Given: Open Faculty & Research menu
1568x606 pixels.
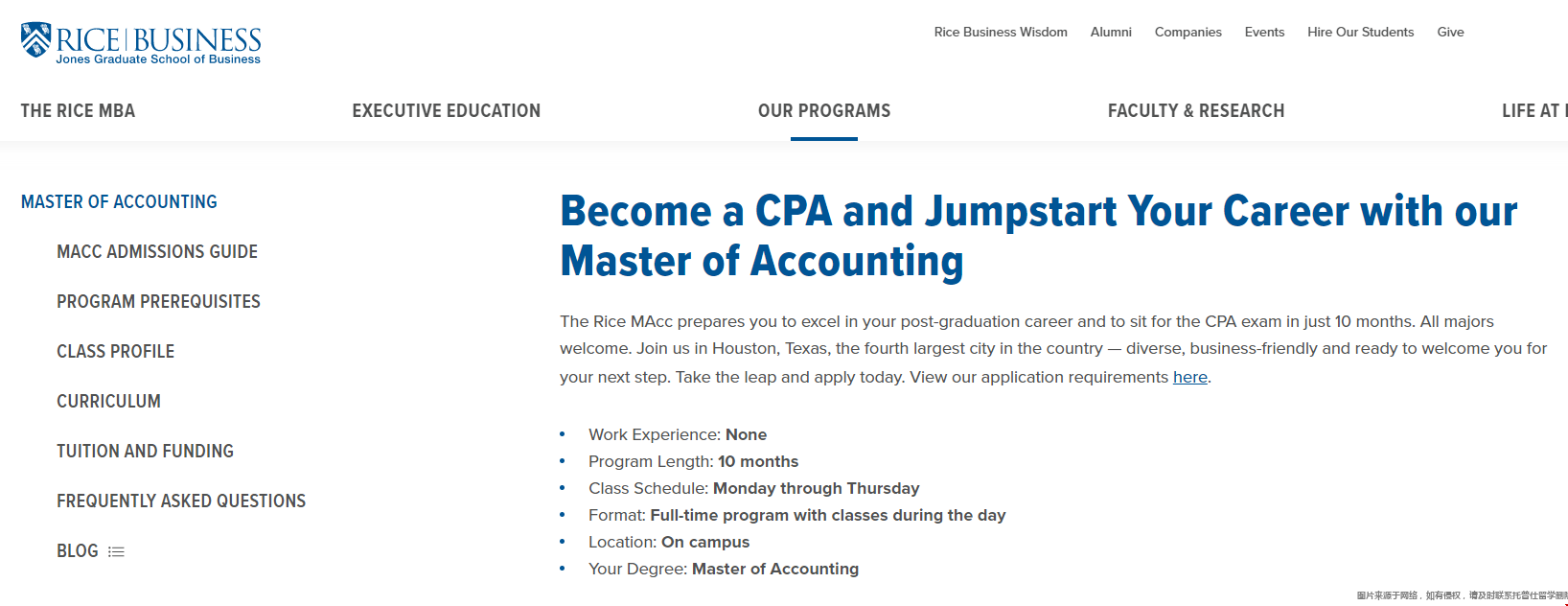Looking at the screenshot, I should 1196,111.
